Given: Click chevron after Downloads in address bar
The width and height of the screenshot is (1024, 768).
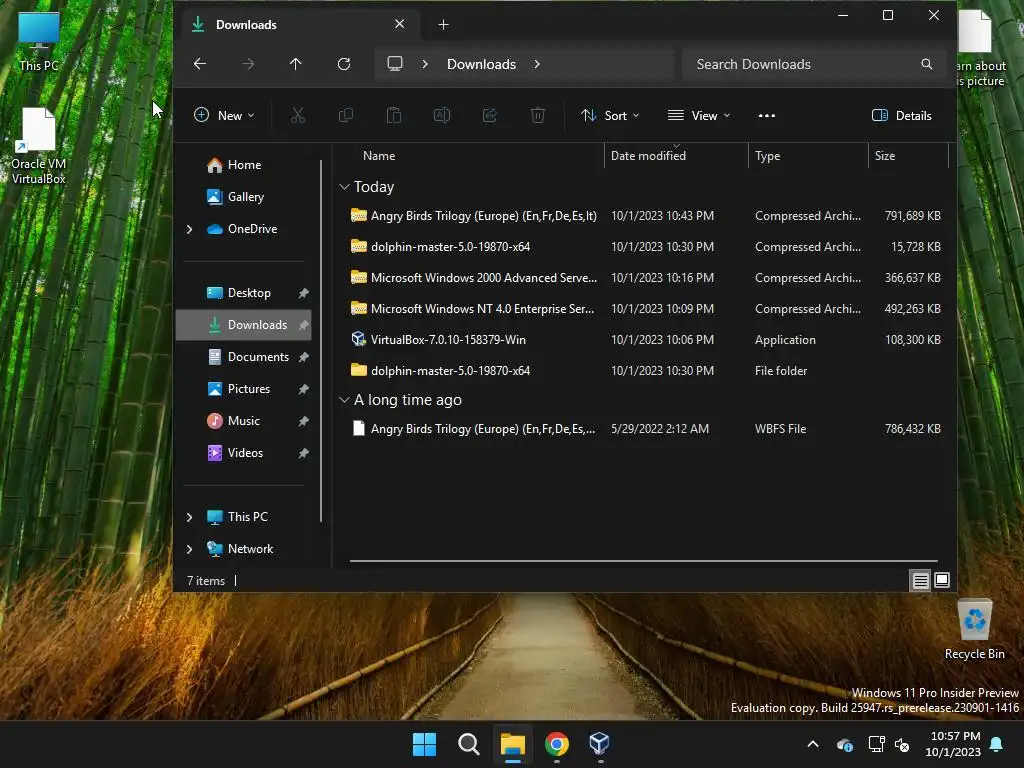Looking at the screenshot, I should [x=537, y=64].
